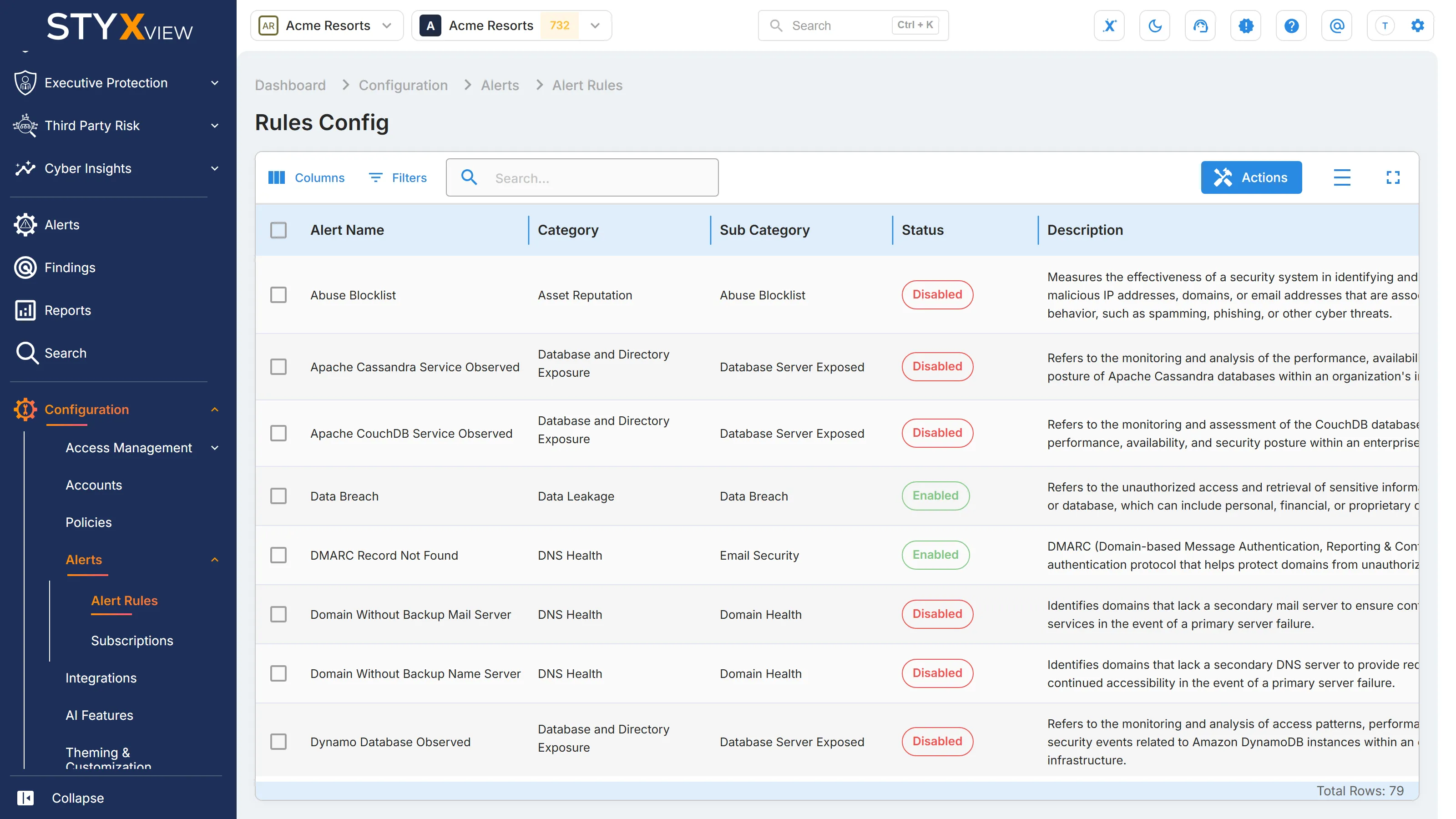Expand the Cyber Insights chevron
The width and height of the screenshot is (1456, 819).
click(215, 168)
